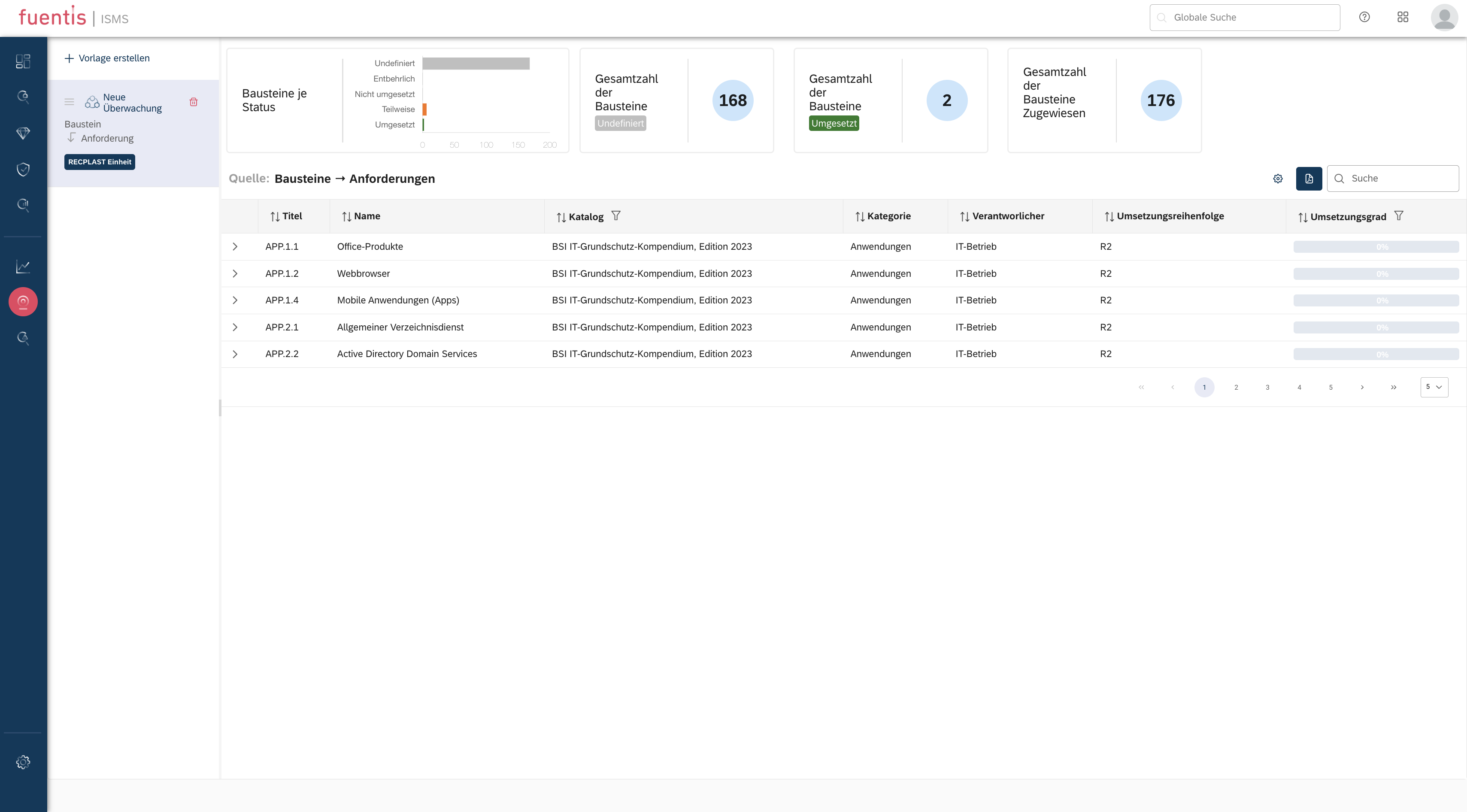Click the RECPLAST Einheit tag
This screenshot has height=812, width=1467.
click(x=100, y=162)
